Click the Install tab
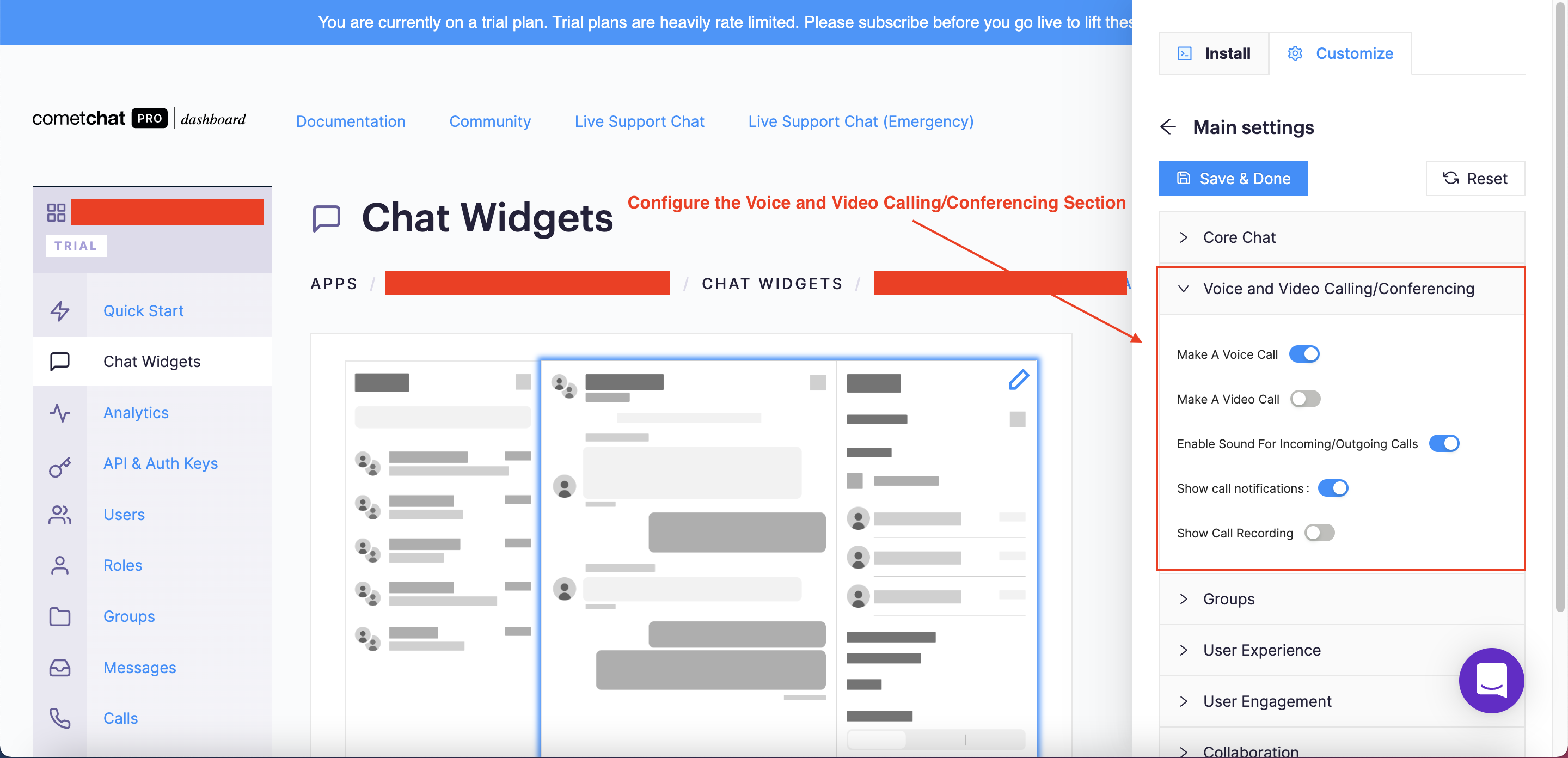Screen dimensions: 1568x758 1214,53
